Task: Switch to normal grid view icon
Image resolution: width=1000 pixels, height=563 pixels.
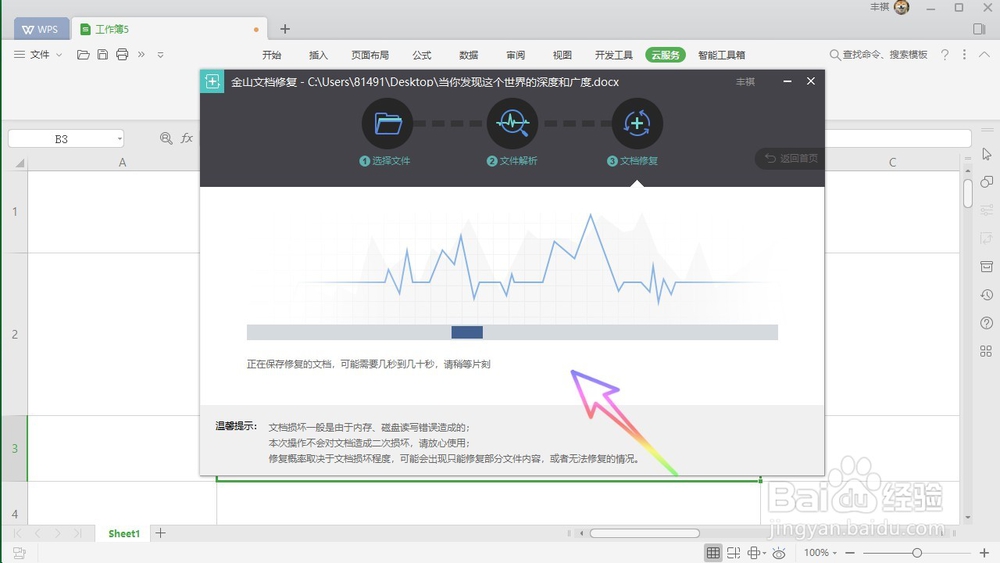Action: point(713,553)
